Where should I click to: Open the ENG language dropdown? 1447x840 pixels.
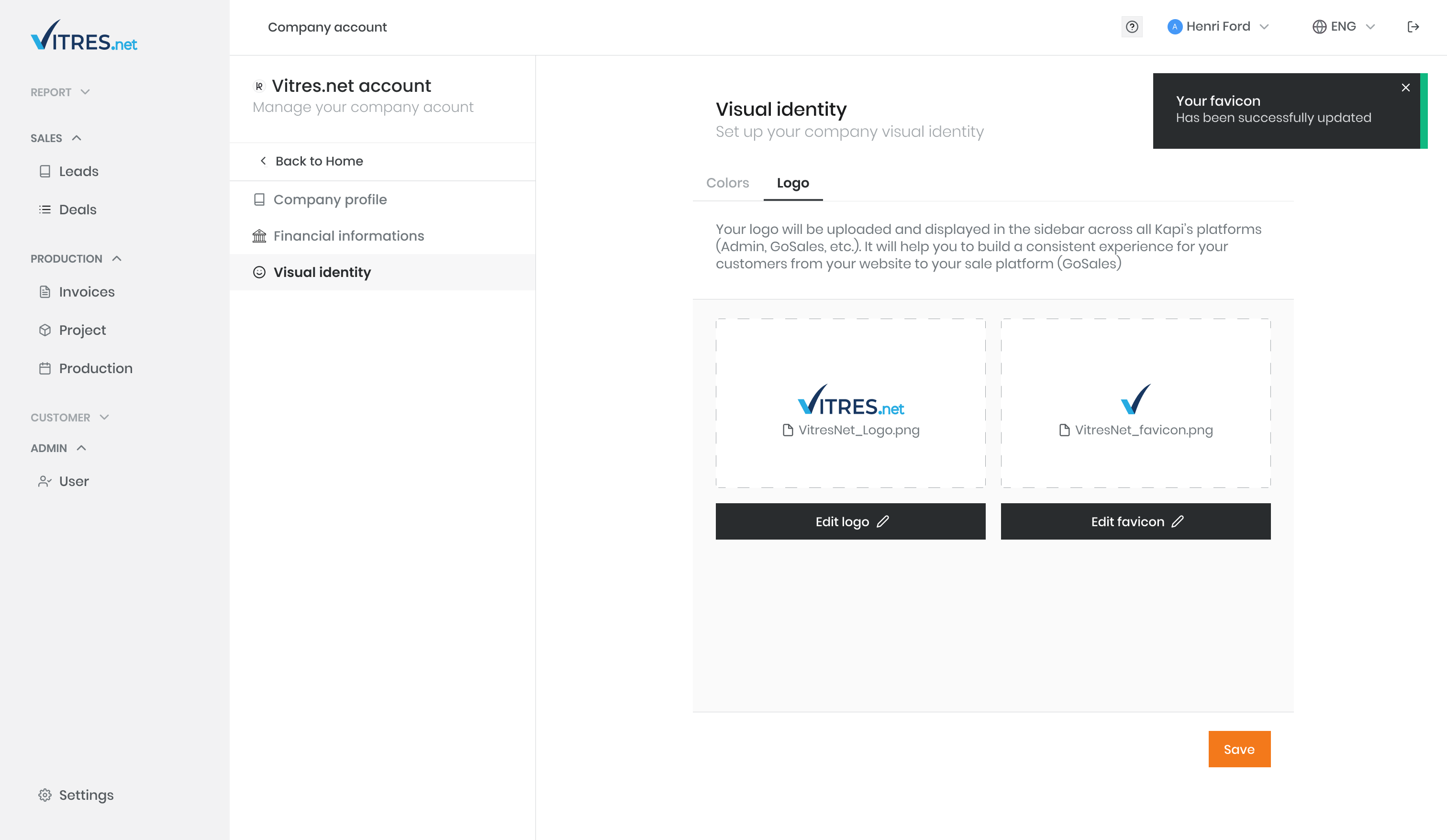click(1344, 26)
